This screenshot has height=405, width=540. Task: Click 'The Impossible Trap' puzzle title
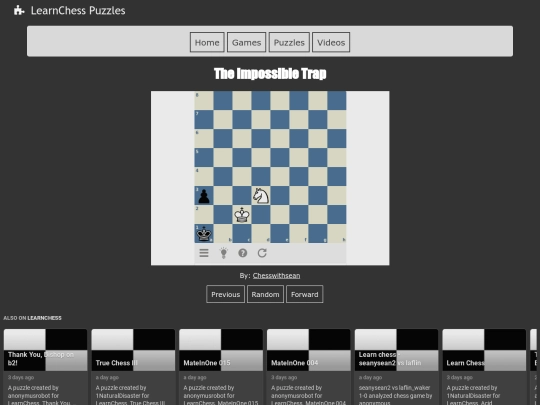coord(270,74)
